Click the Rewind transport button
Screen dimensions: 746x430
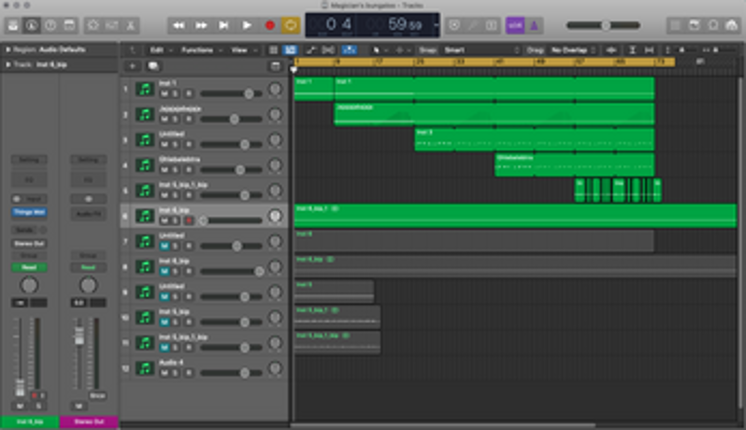click(x=178, y=25)
